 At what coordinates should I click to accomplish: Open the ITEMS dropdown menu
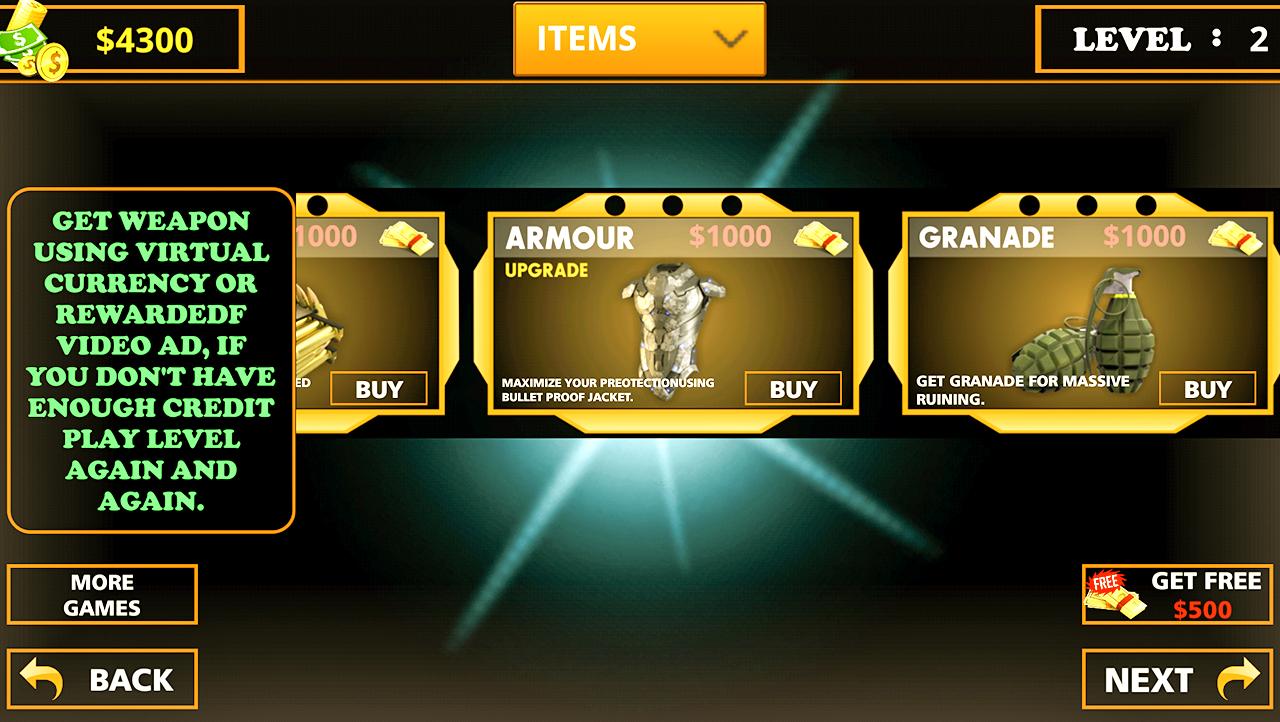(x=640, y=39)
